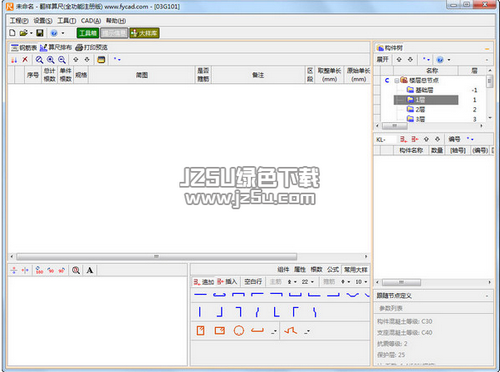Move row up in rebar table toolbar

tap(76, 59)
